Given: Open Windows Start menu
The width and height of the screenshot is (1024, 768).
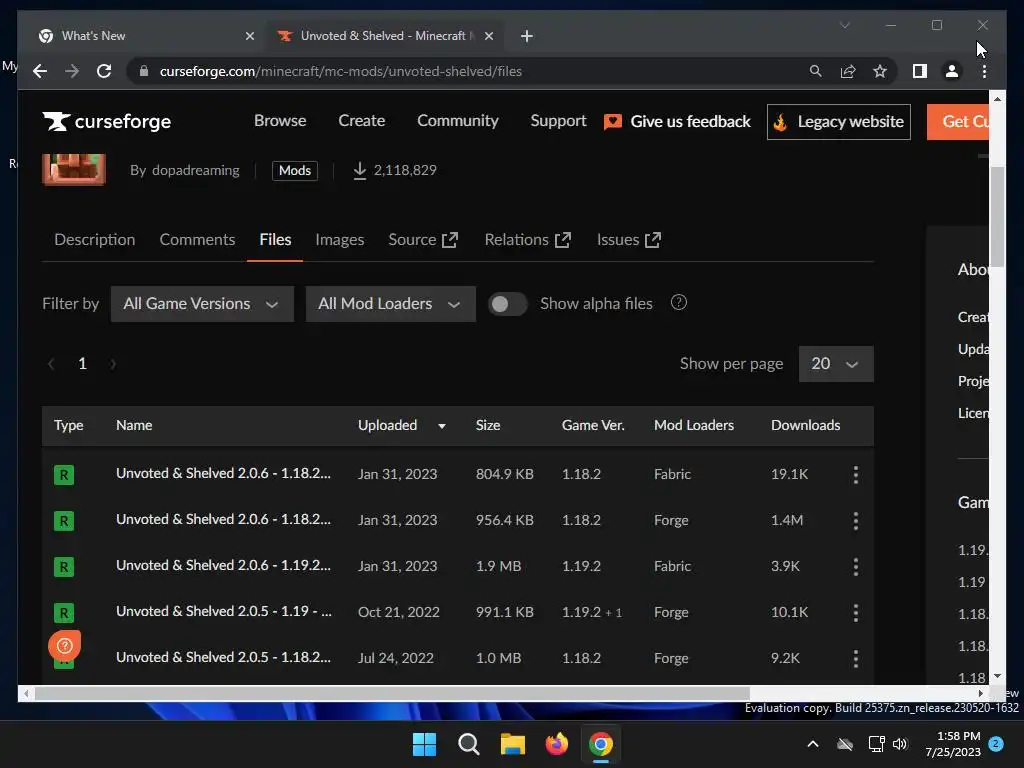Looking at the screenshot, I should click(x=424, y=744).
